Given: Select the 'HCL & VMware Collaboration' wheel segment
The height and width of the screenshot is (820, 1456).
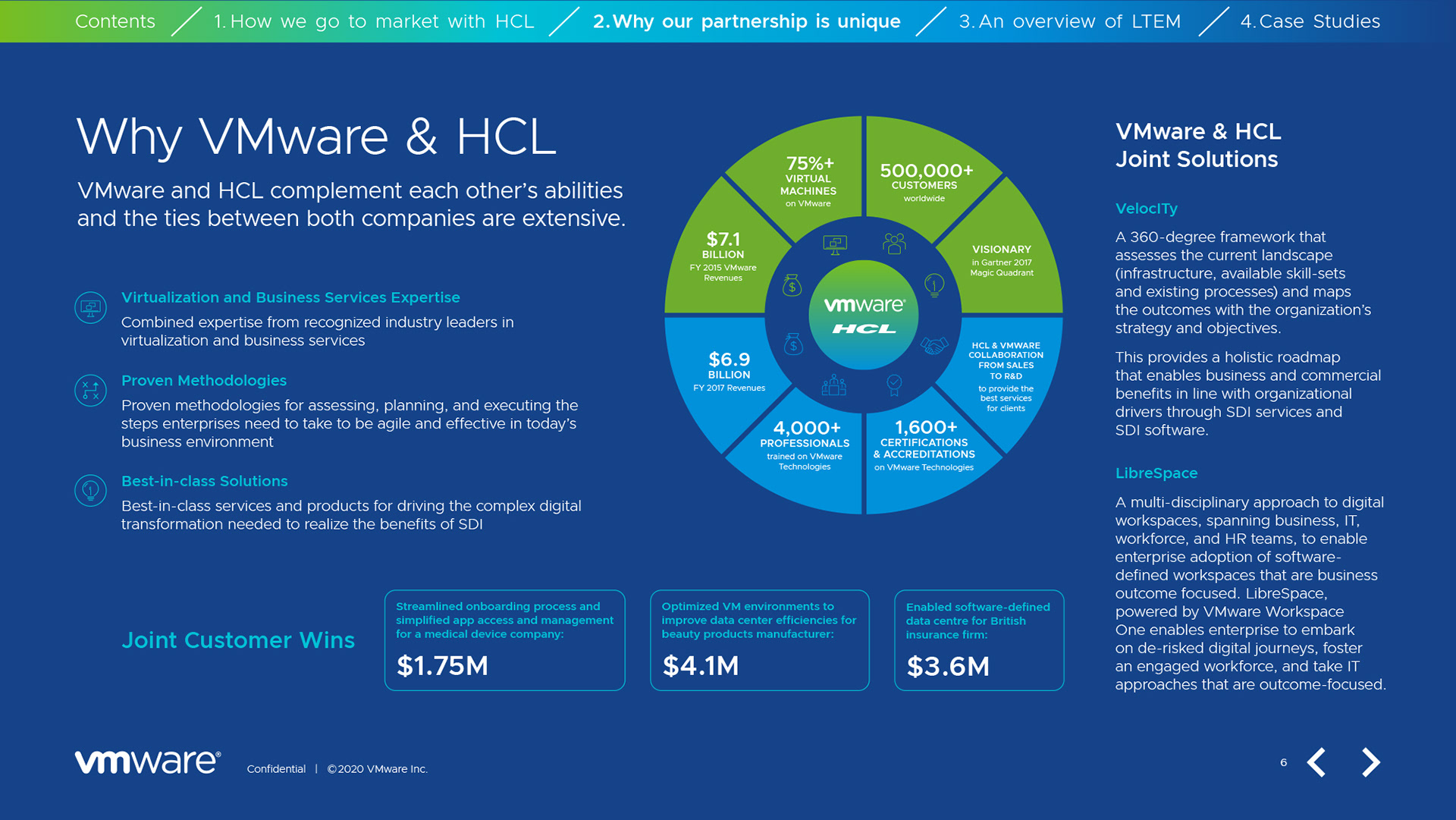Looking at the screenshot, I should coord(1006,375).
